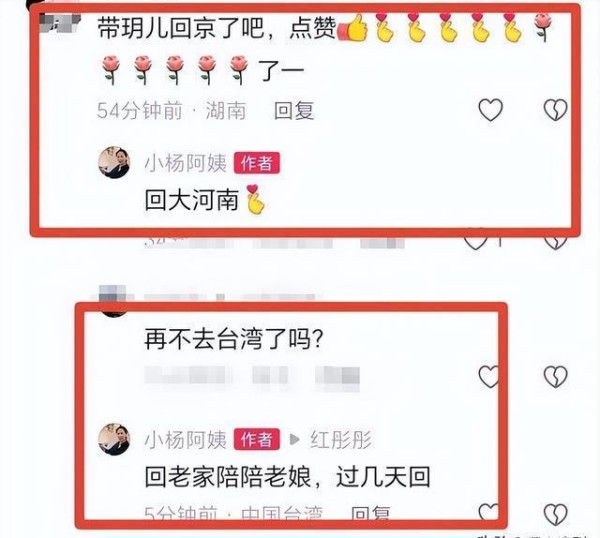Tap the reply text '回大河南'
The image size is (600, 538).
[192, 200]
